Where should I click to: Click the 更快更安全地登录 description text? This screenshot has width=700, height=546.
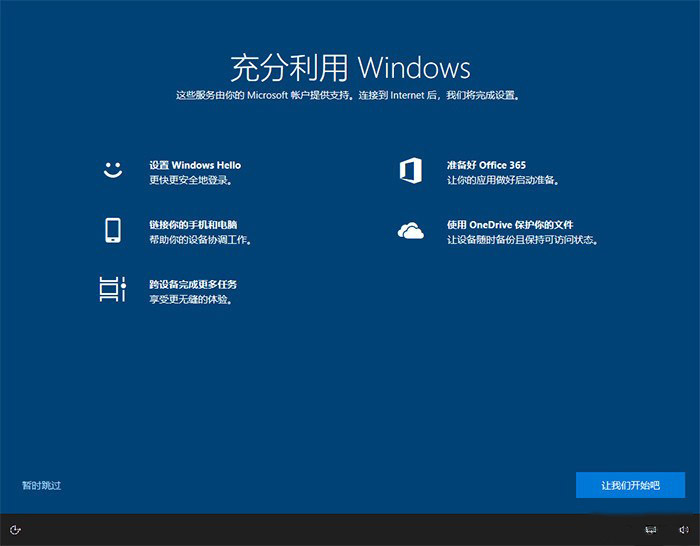[190, 180]
